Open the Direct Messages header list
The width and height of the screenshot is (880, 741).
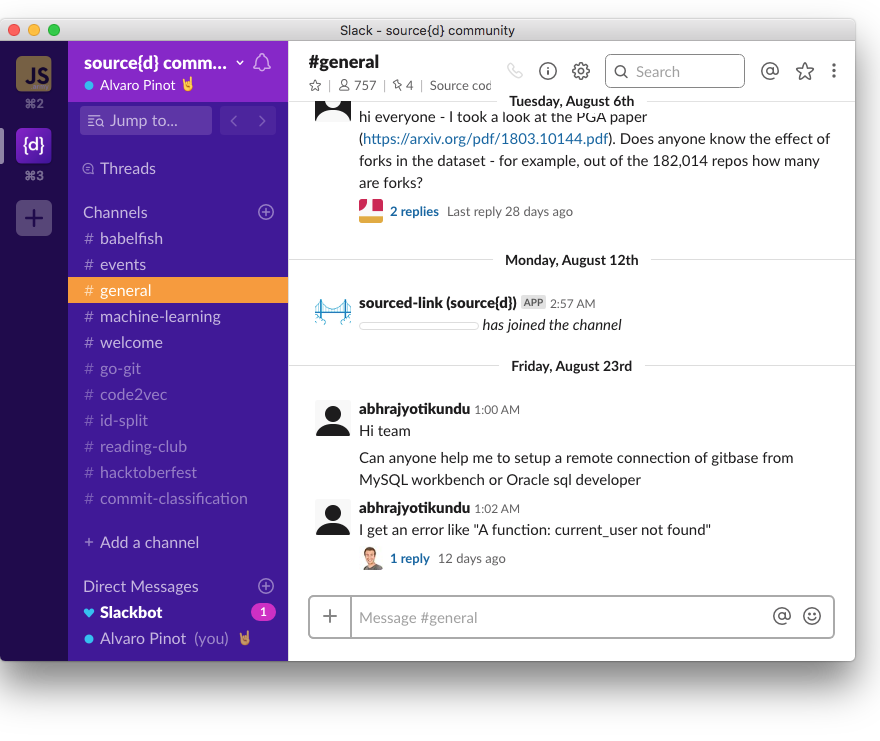141,587
